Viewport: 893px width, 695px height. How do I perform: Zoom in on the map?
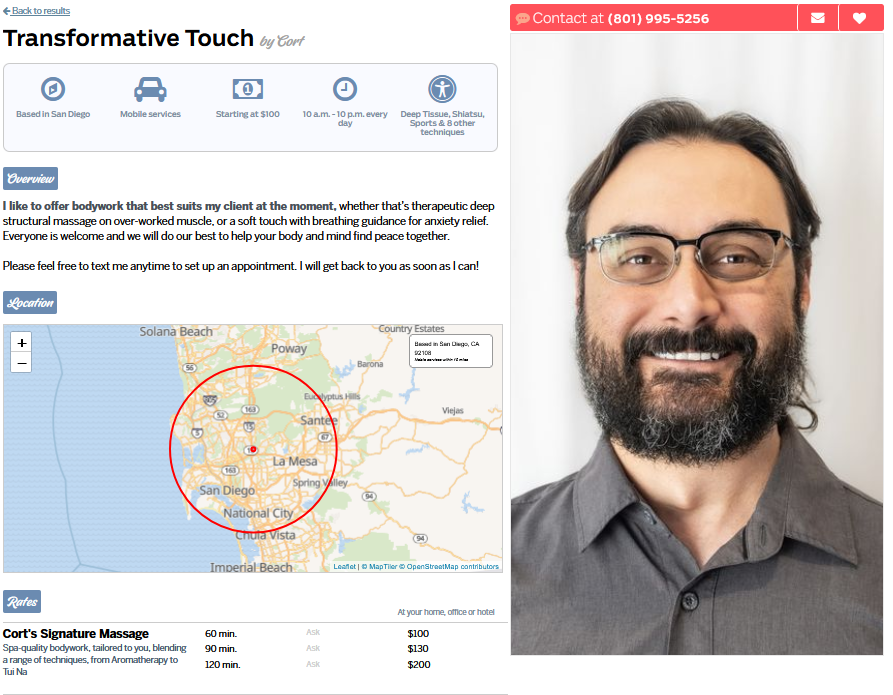pos(22,343)
